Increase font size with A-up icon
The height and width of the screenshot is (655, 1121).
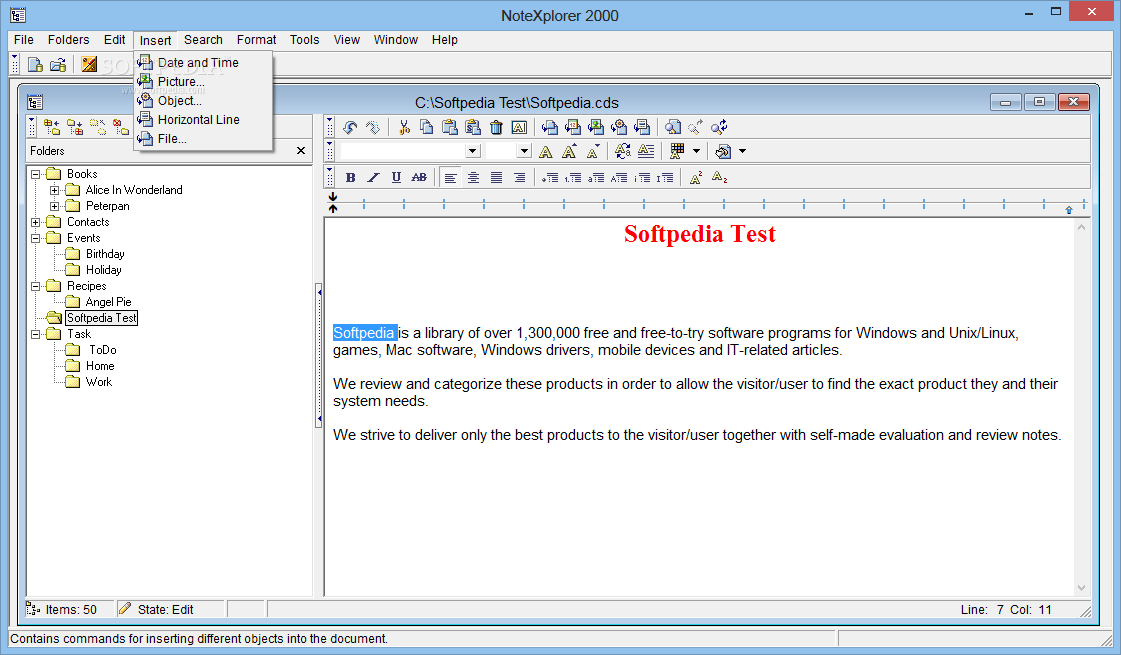pyautogui.click(x=569, y=151)
